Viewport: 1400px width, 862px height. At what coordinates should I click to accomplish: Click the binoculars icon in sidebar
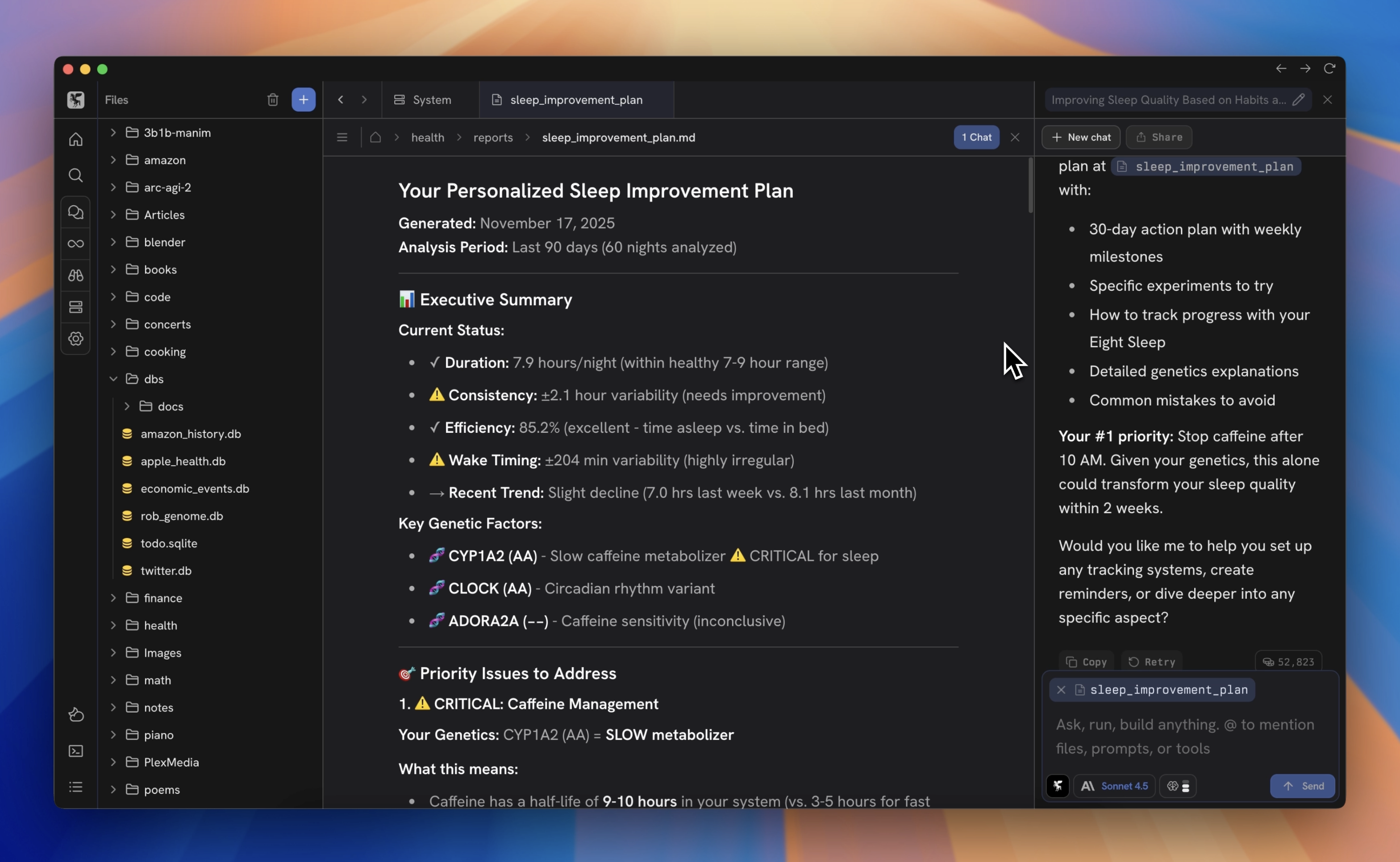pyautogui.click(x=76, y=275)
